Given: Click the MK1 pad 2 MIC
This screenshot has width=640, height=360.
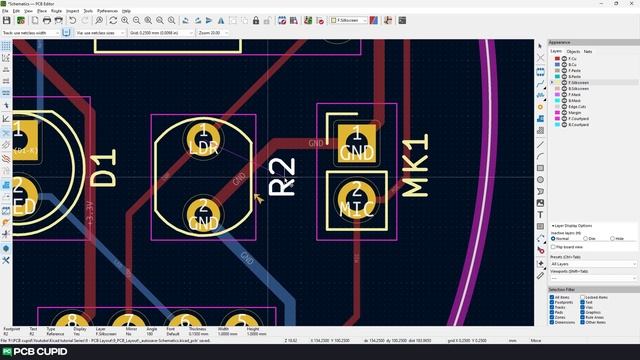Looking at the screenshot, I should [357, 200].
